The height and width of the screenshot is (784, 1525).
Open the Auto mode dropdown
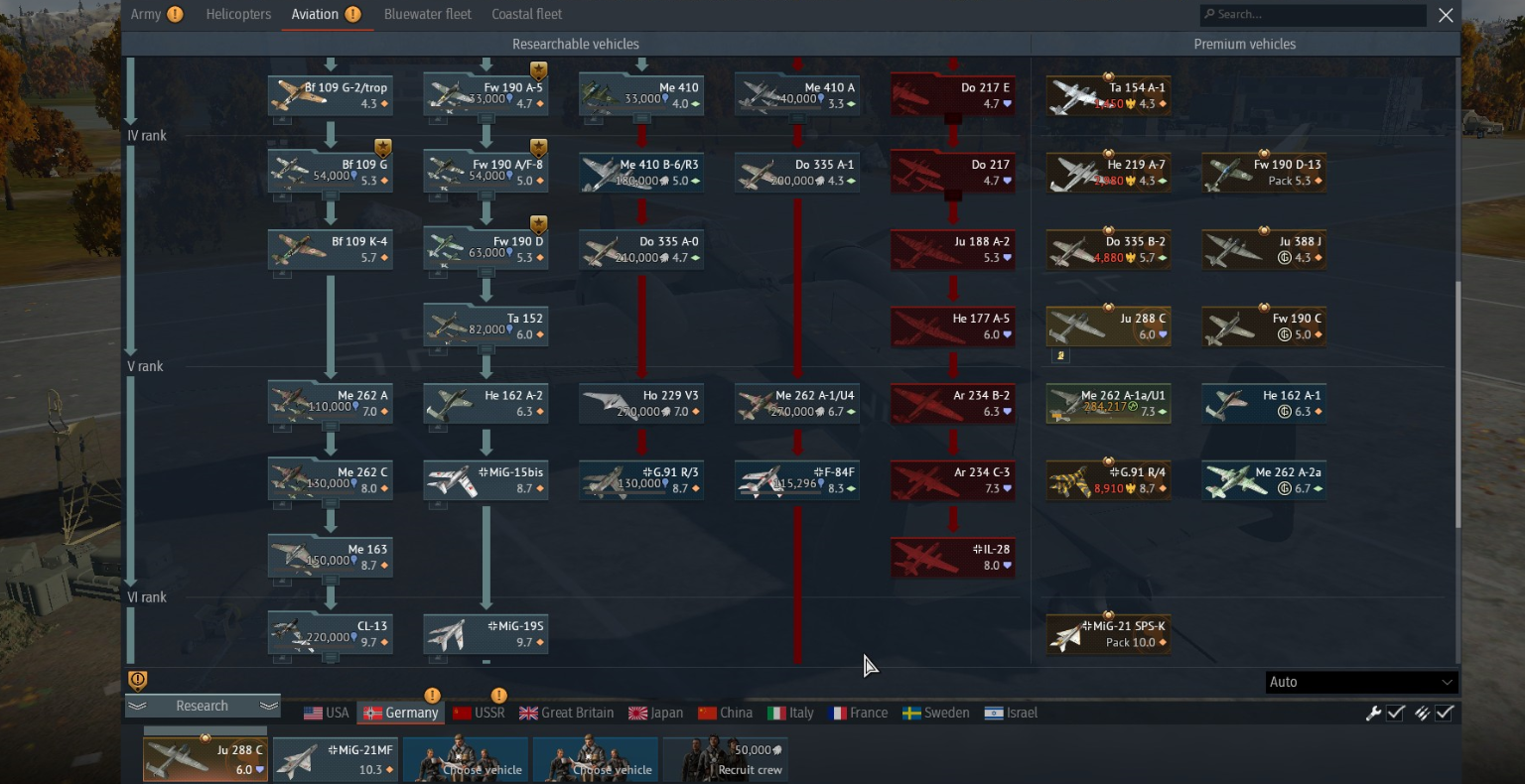coord(1361,682)
